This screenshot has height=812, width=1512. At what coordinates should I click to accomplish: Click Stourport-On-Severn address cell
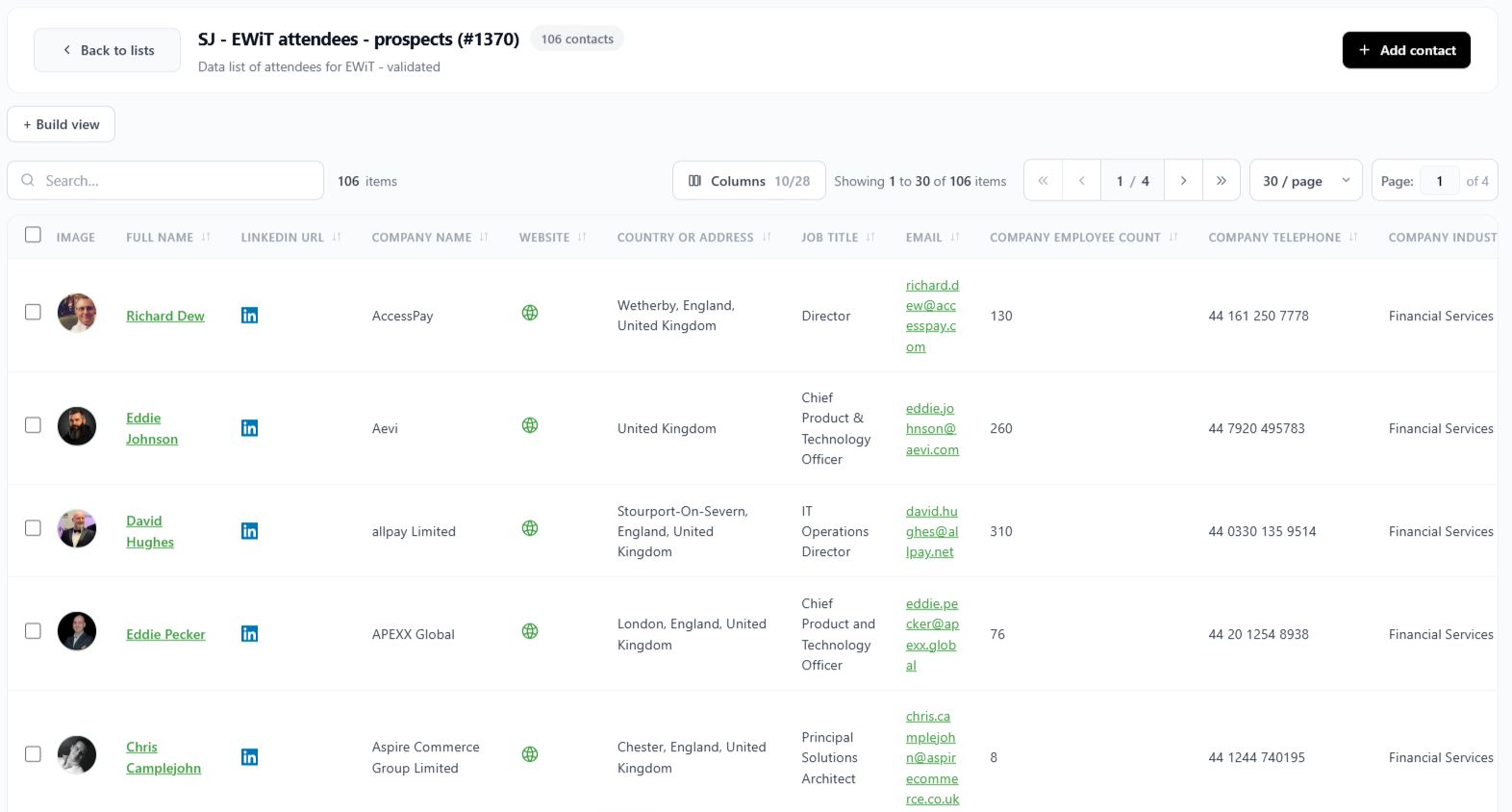point(683,531)
